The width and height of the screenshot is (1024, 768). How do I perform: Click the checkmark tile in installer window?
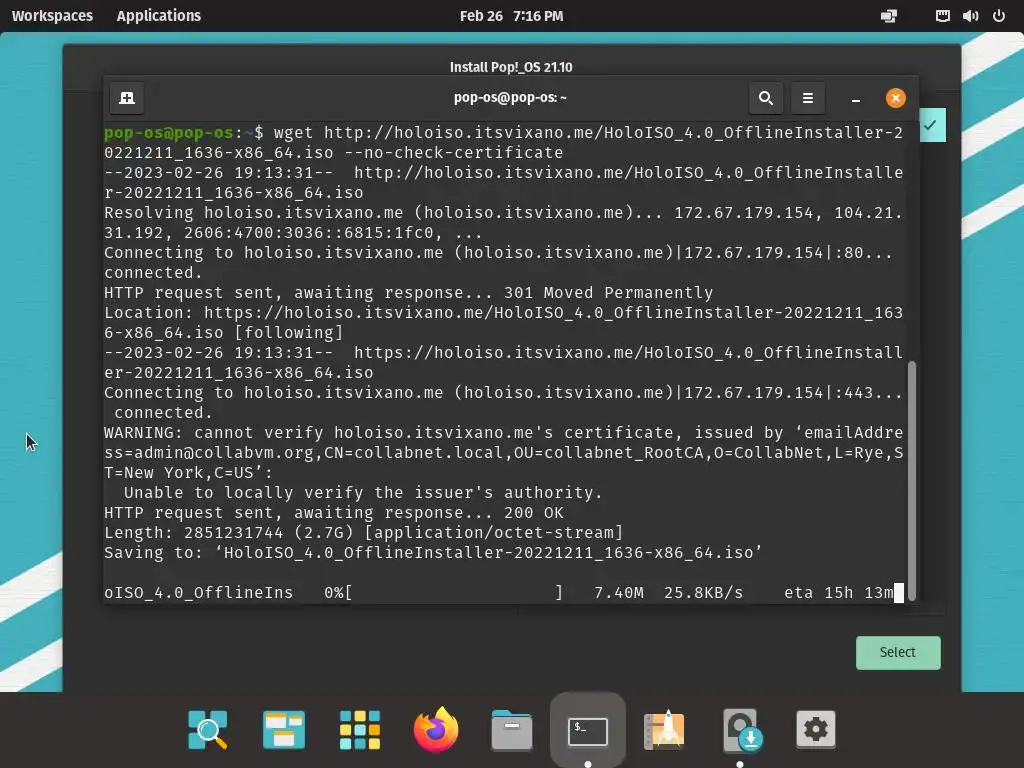tap(932, 125)
